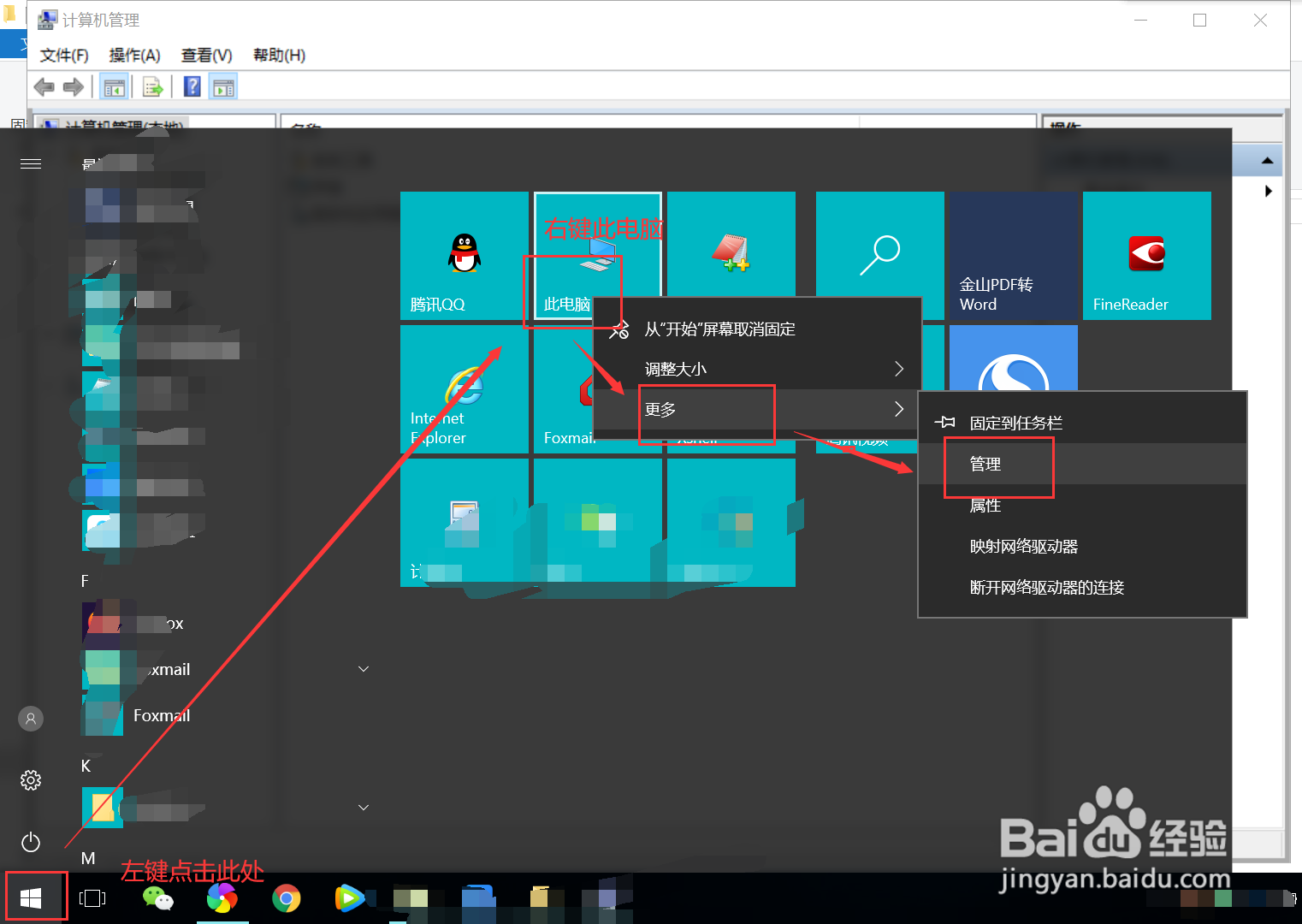Expand the Start menu hamburger button
The image size is (1302, 924).
click(31, 163)
